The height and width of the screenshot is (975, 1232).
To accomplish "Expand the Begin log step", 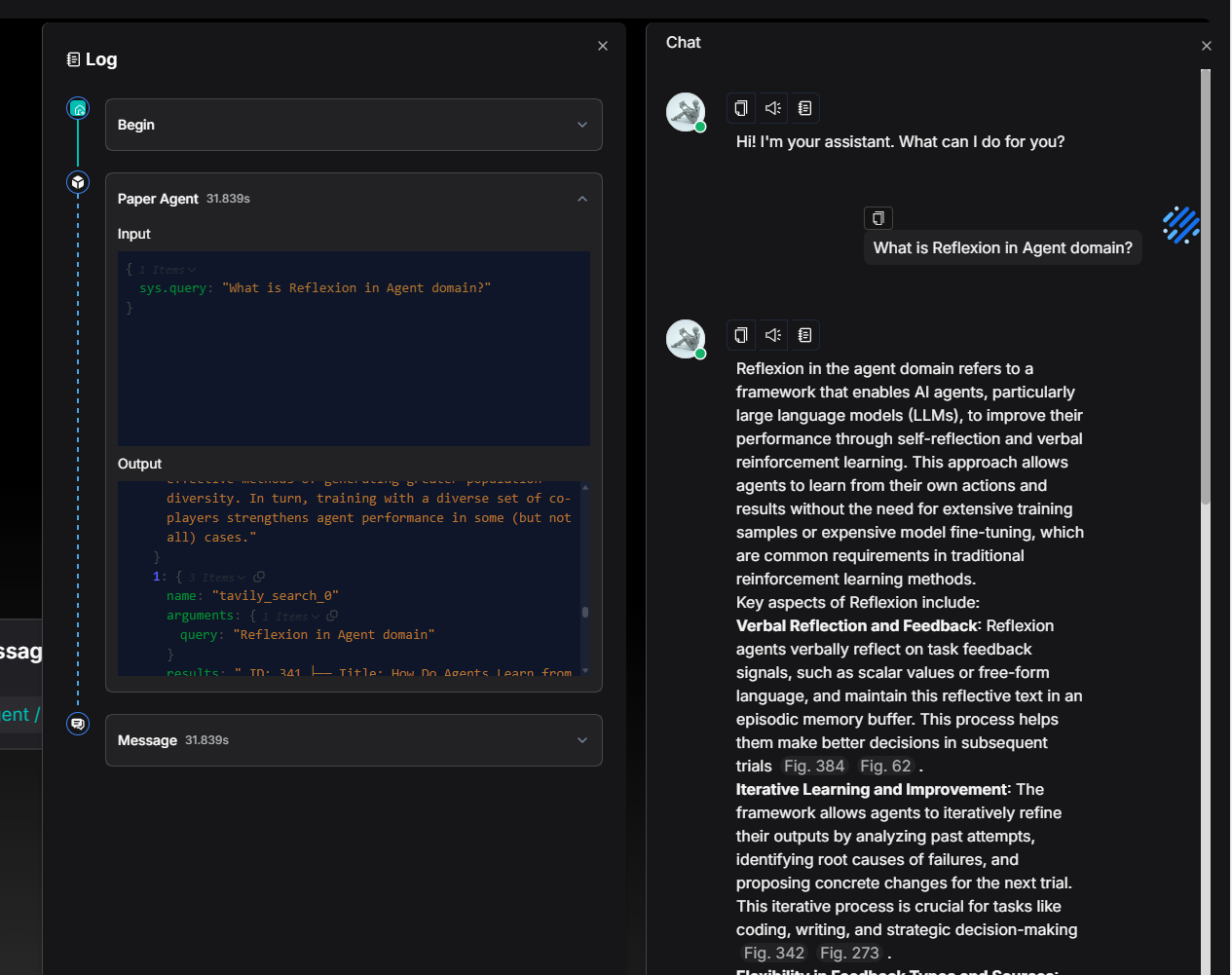I will tap(582, 125).
